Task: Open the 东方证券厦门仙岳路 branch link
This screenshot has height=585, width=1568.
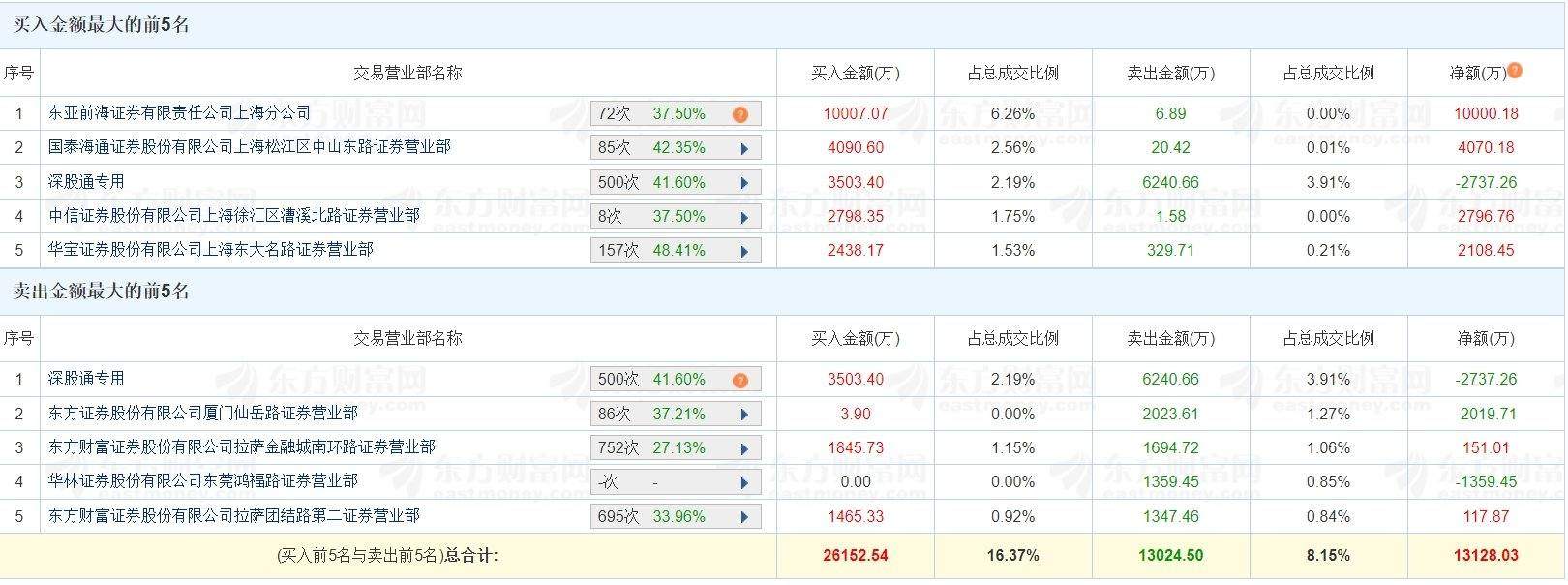Action: click(x=202, y=413)
